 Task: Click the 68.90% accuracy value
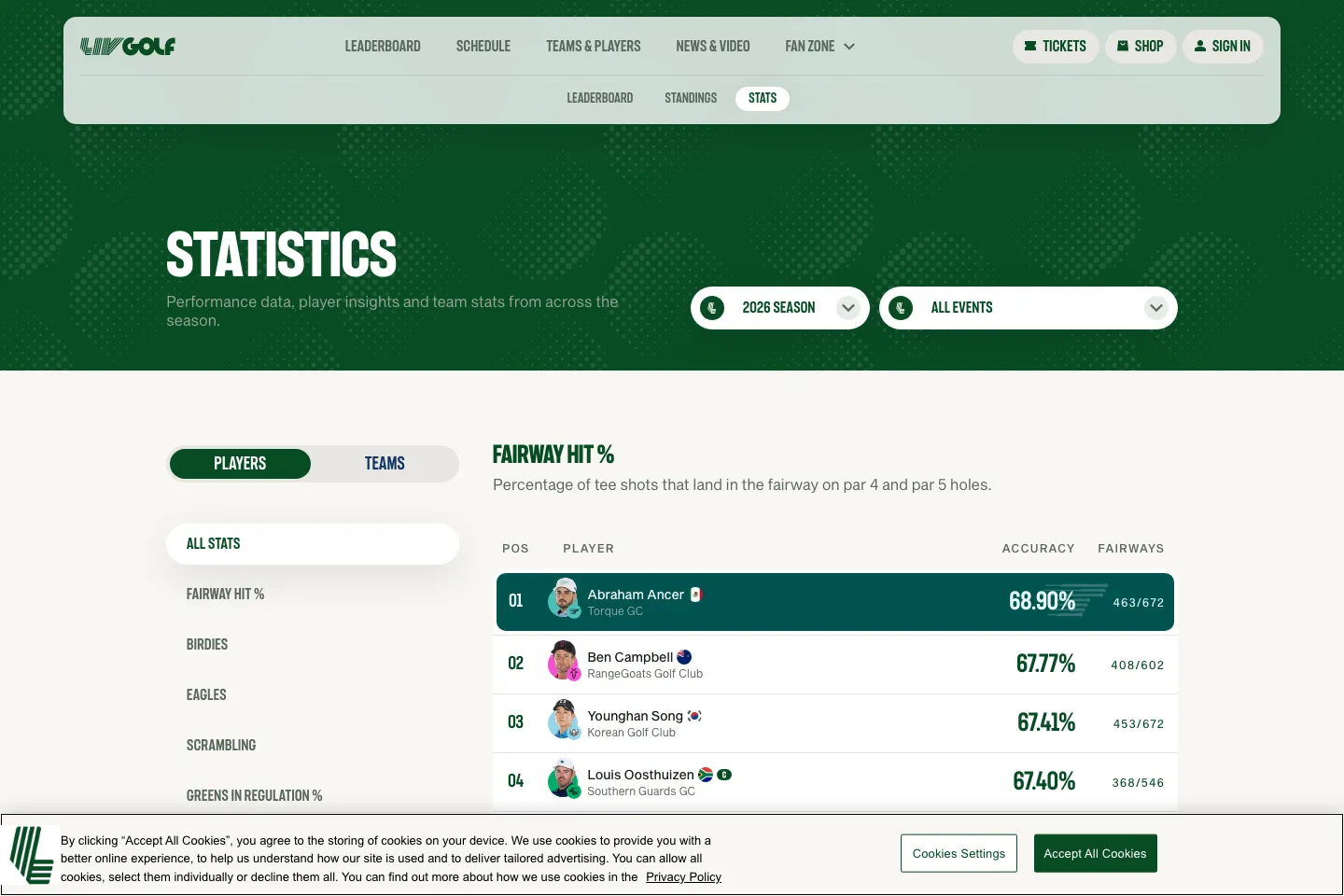coord(1042,601)
